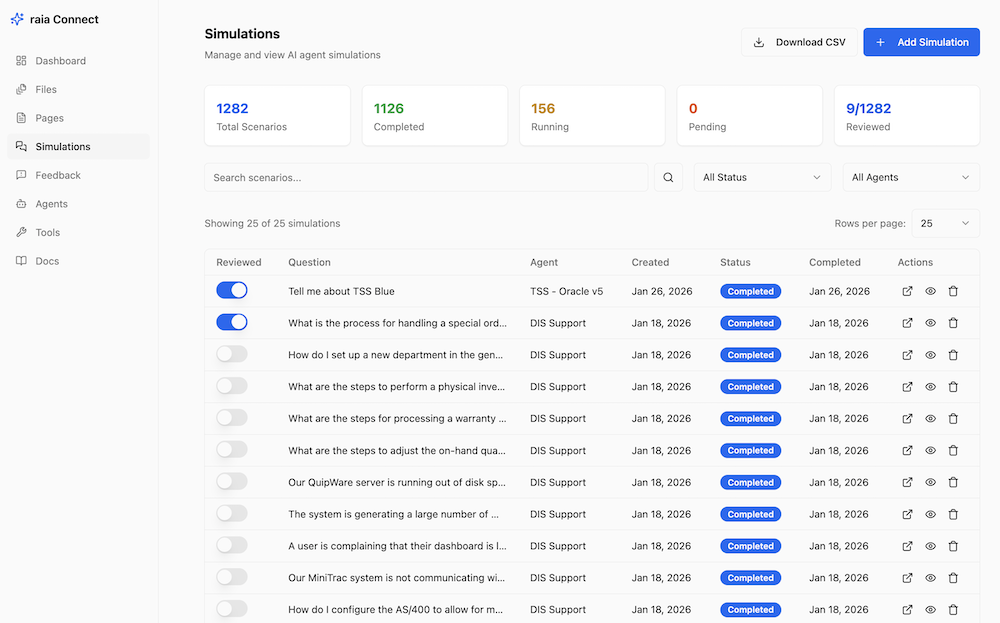
Task: Mark the physical inventory question as Reviewed
Action: (232, 386)
